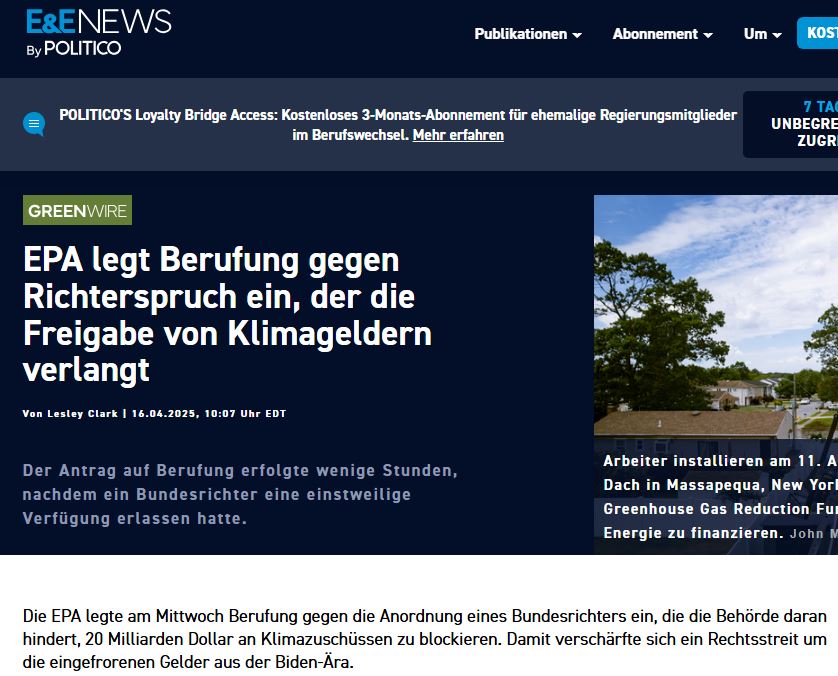This screenshot has height=676, width=838.
Task: Click the caret arrow beside Publikationen
Action: point(577,35)
